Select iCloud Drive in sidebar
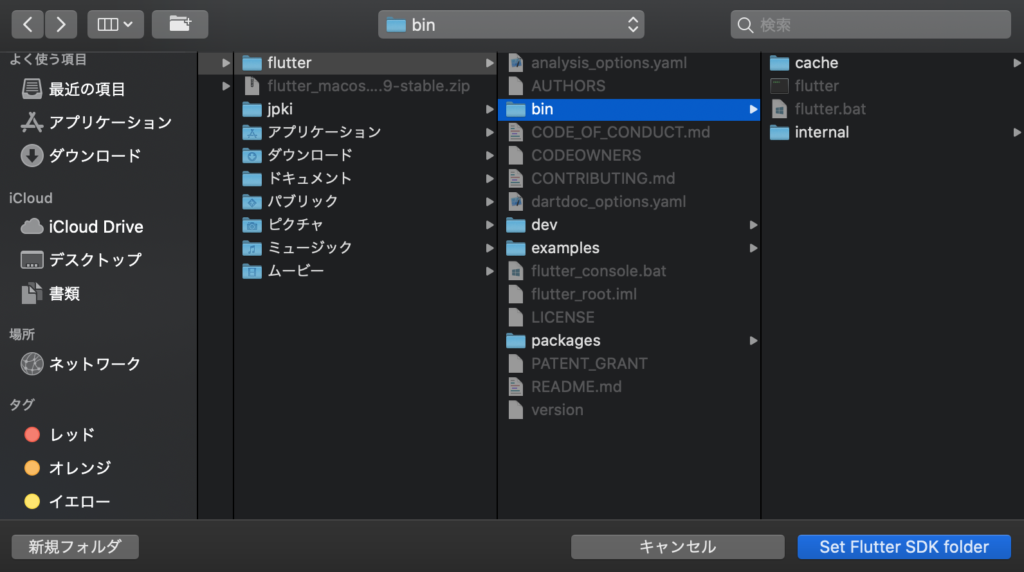The height and width of the screenshot is (572, 1024). tap(82, 227)
